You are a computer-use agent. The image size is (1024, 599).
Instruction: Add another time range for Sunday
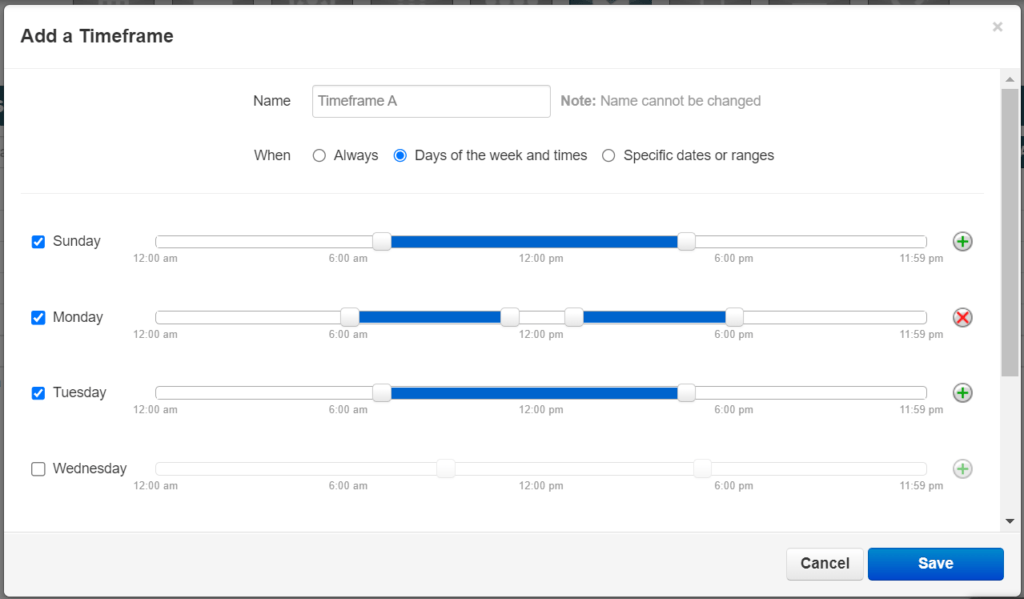click(962, 241)
